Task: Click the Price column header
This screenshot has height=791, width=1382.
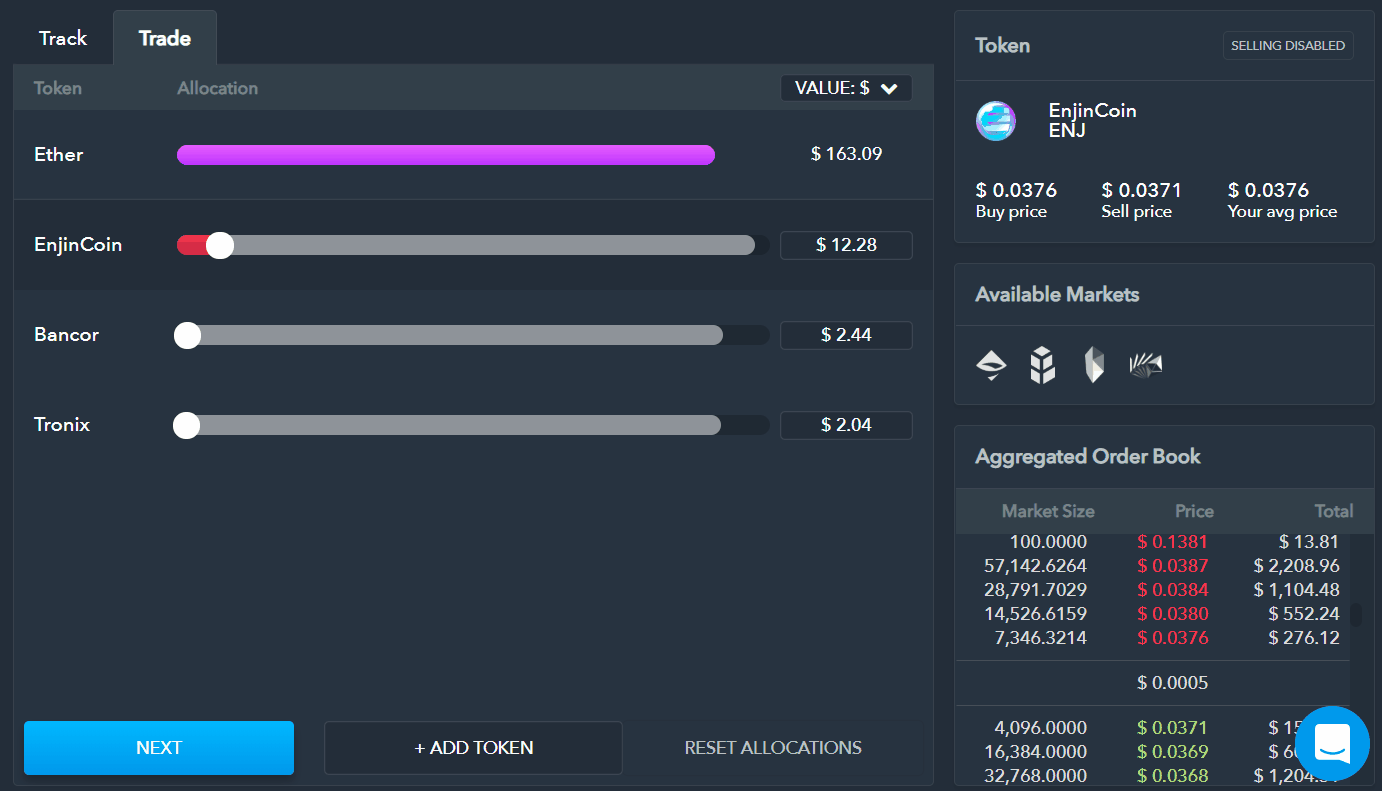Action: (1194, 511)
